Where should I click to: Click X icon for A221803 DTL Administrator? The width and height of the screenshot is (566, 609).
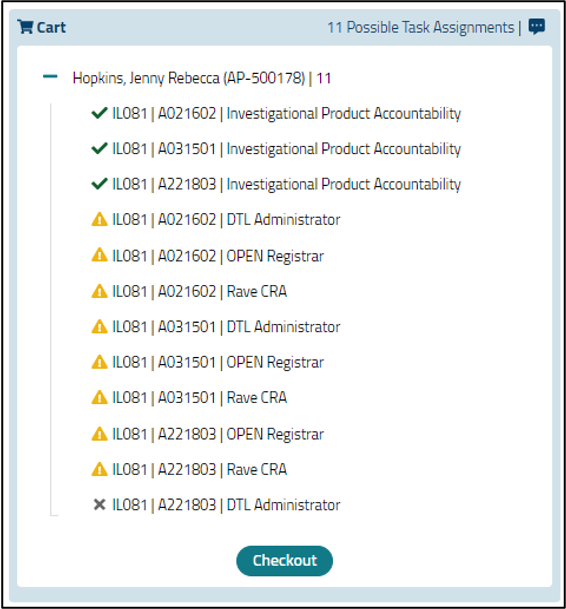[x=99, y=505]
